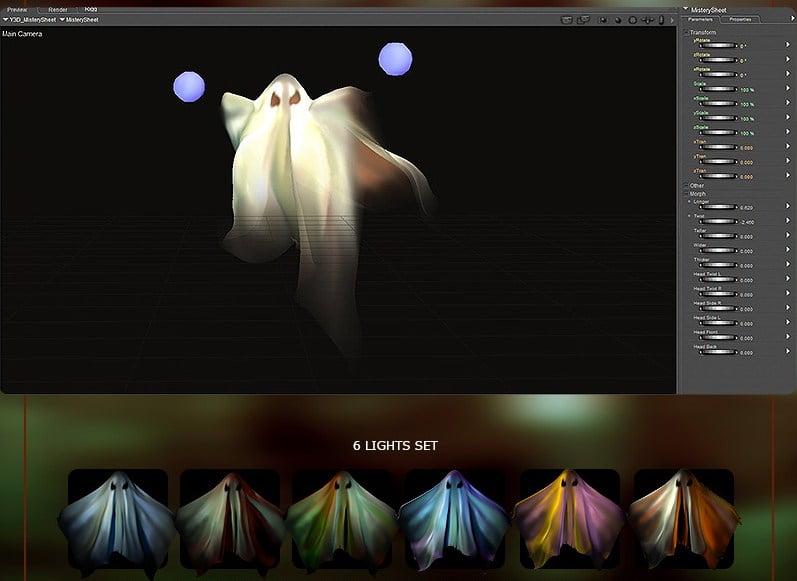Collapse the Morph parameter group
The width and height of the screenshot is (797, 581).
(686, 194)
